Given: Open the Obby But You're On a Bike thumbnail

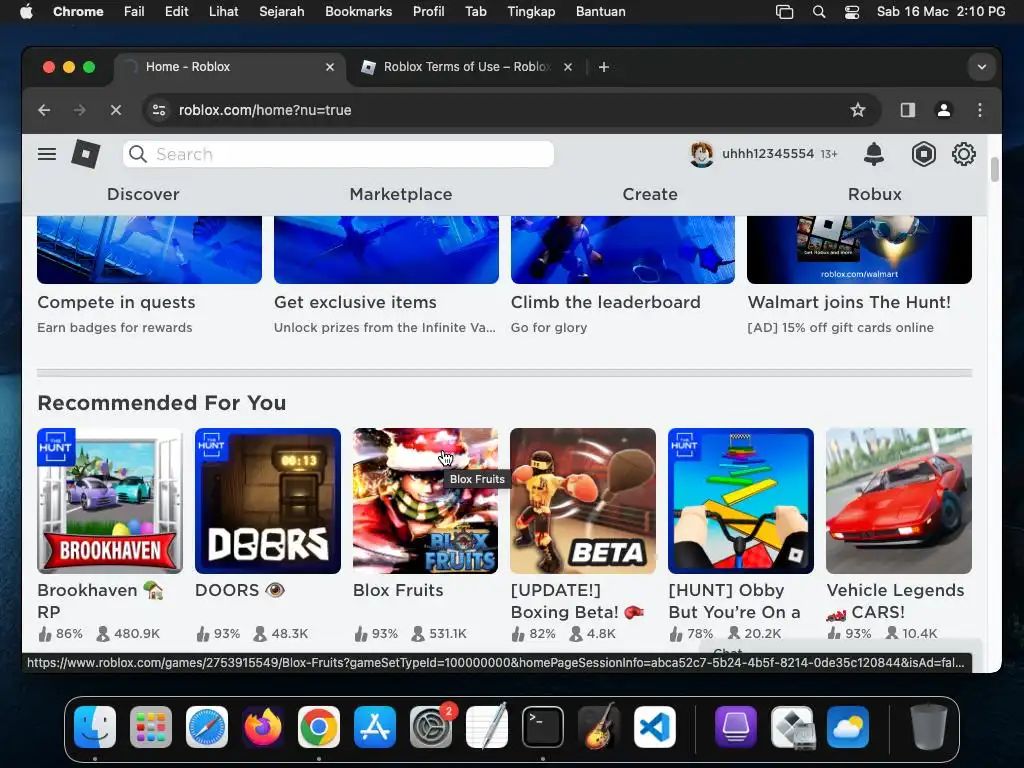Looking at the screenshot, I should click(741, 501).
